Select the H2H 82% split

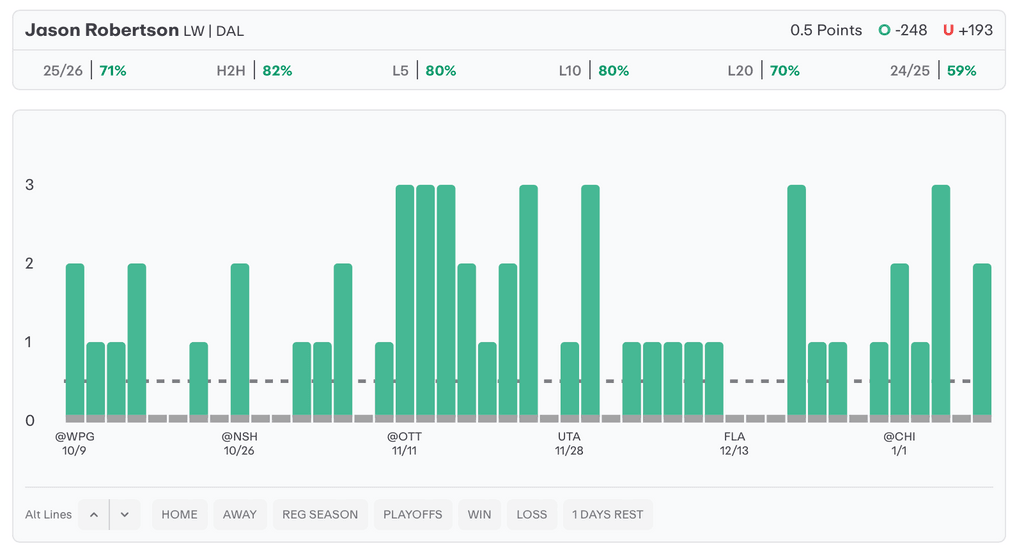[x=254, y=71]
